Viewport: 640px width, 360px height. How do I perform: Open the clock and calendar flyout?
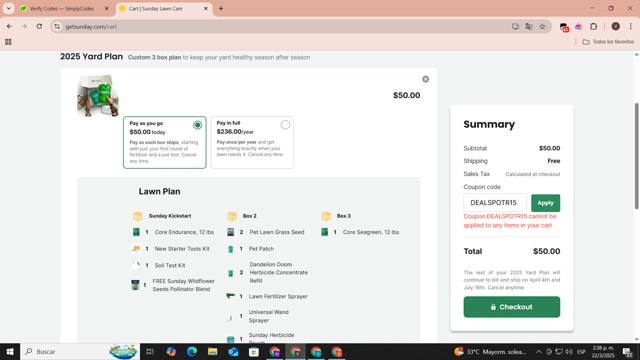(x=603, y=351)
